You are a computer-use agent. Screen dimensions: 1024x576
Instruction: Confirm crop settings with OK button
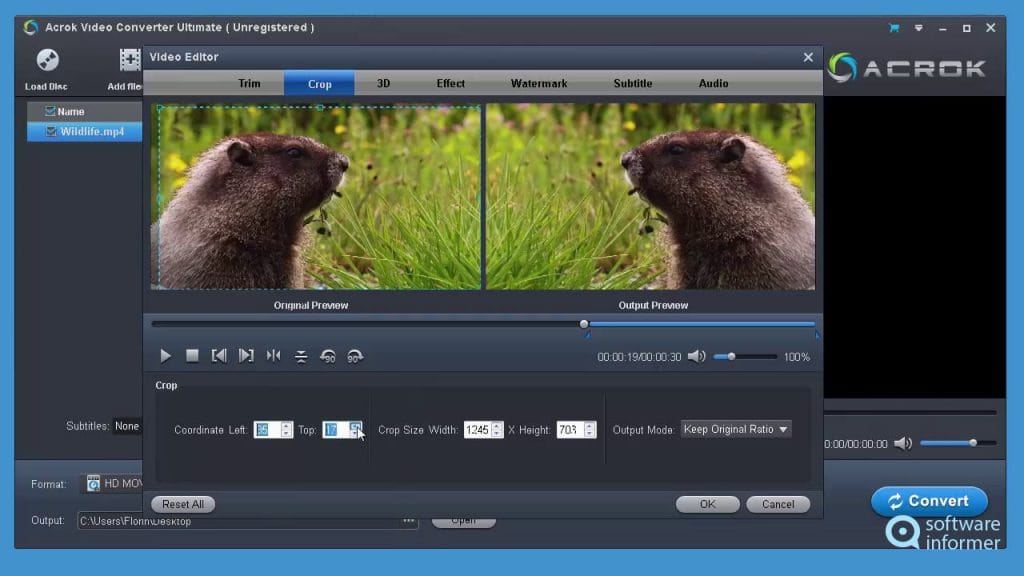(x=707, y=503)
